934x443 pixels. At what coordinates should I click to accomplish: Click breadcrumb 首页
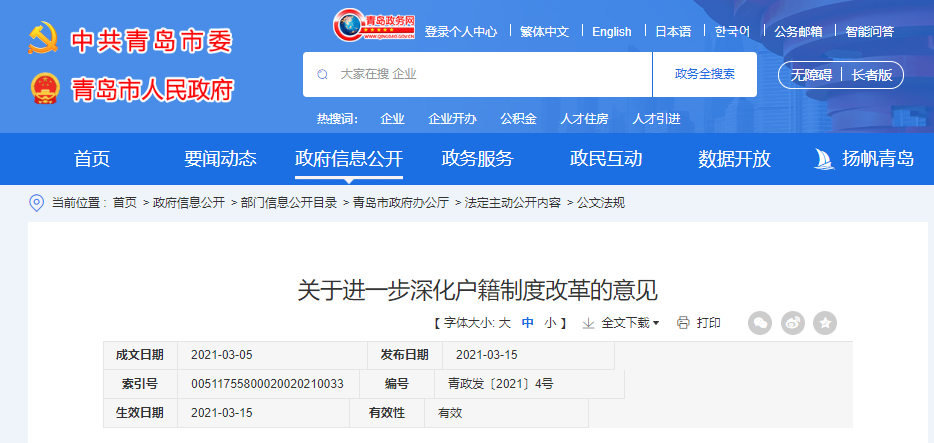(x=124, y=203)
